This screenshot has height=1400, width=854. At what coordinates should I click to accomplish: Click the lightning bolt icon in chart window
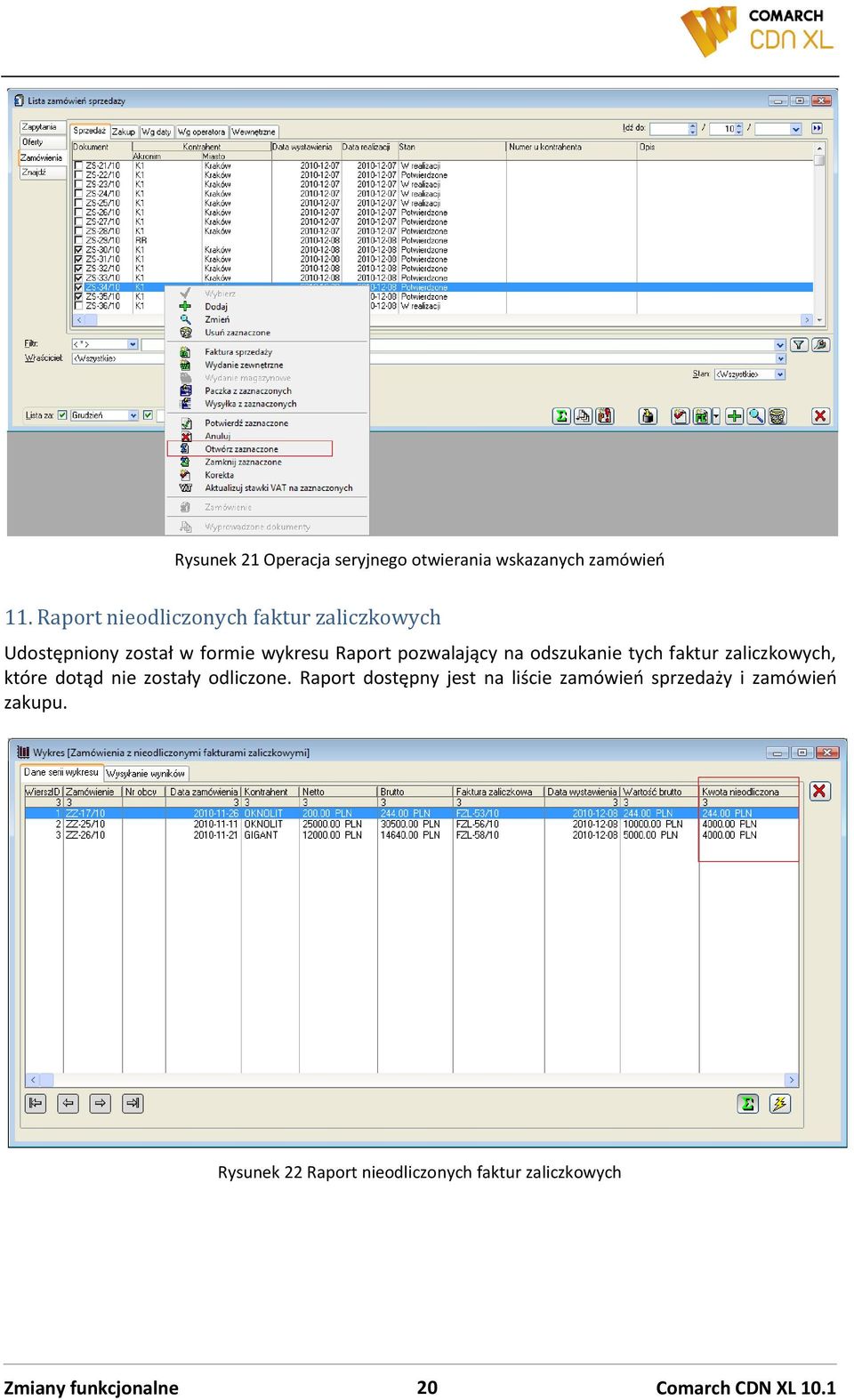pyautogui.click(x=780, y=1104)
